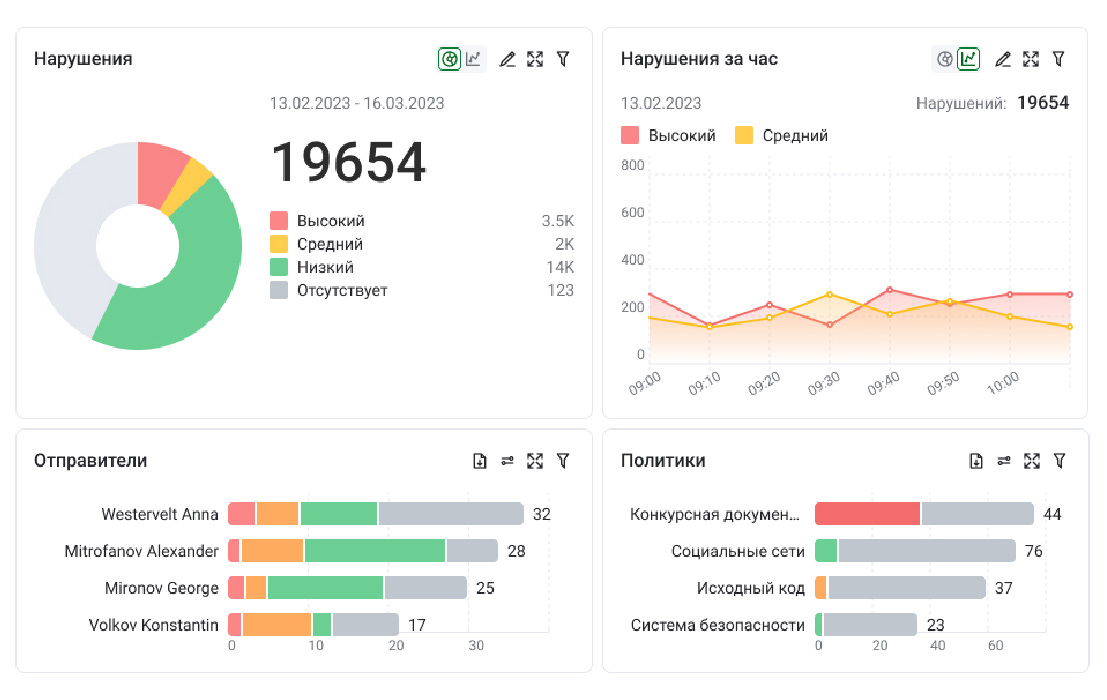Maximize the Политики widget

(1032, 461)
